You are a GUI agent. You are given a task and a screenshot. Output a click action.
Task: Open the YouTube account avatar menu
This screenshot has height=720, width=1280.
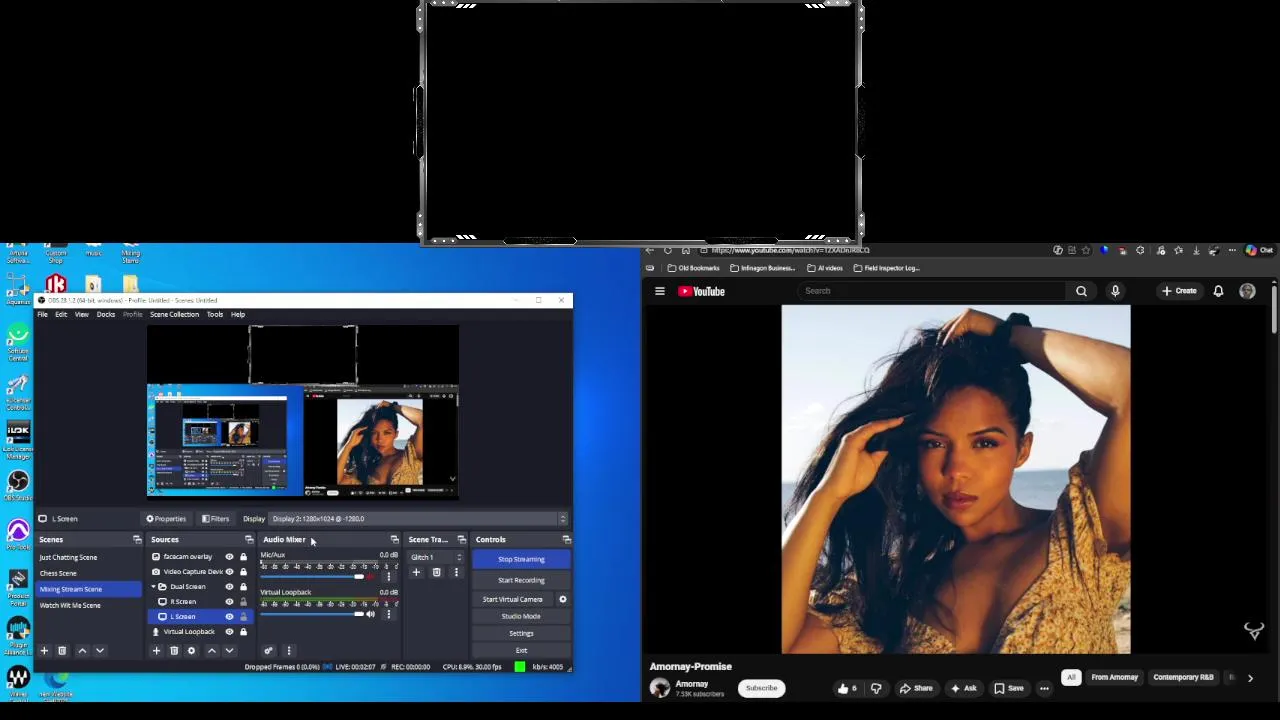[1247, 291]
